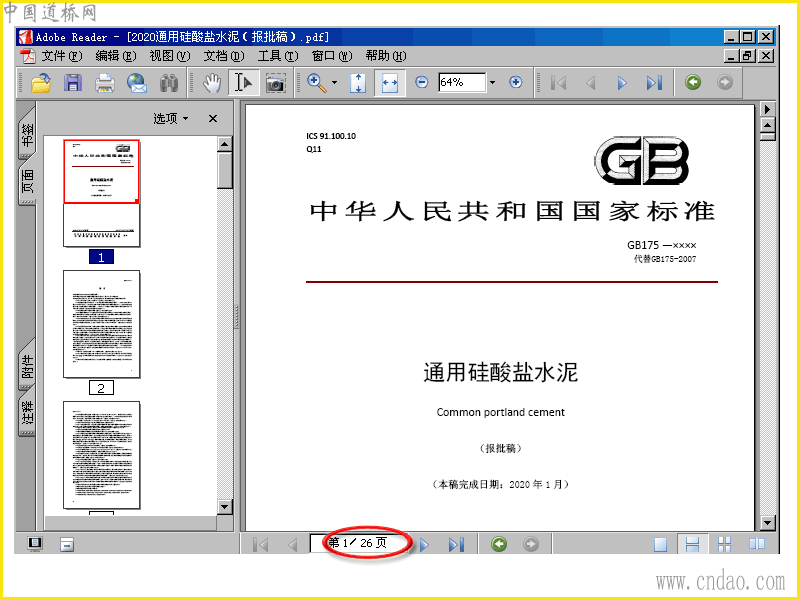Close the pages panel with X
Image resolution: width=800 pixels, height=600 pixels.
(x=213, y=118)
